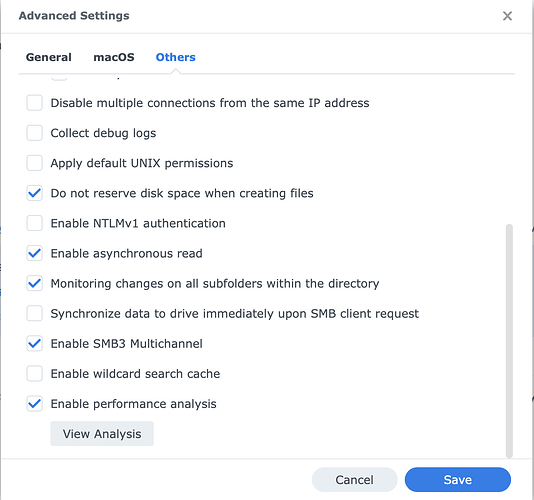The height and width of the screenshot is (500, 534).
Task: Uncheck Enable performance analysis
Action: click(x=34, y=404)
